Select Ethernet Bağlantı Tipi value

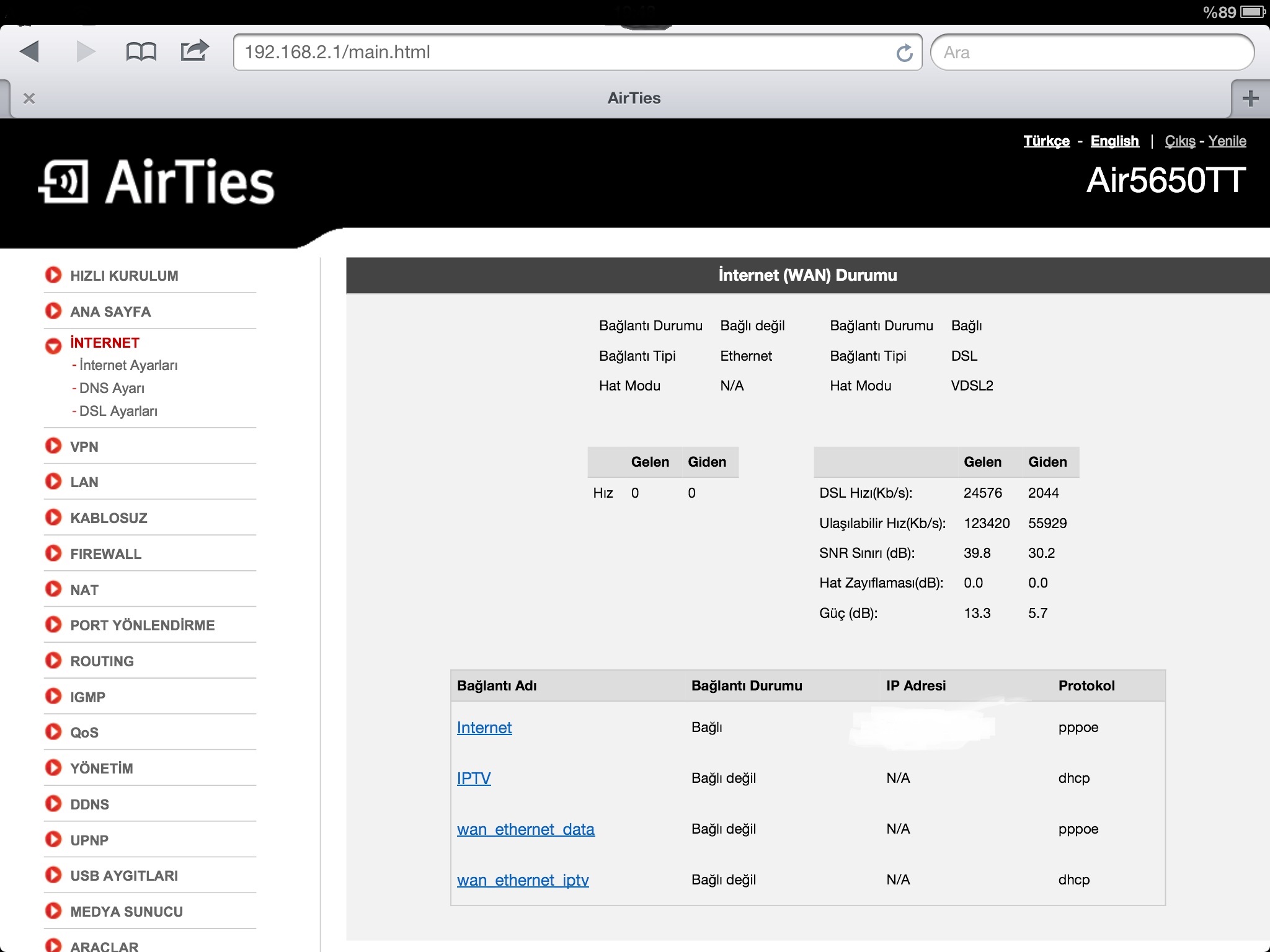(746, 356)
